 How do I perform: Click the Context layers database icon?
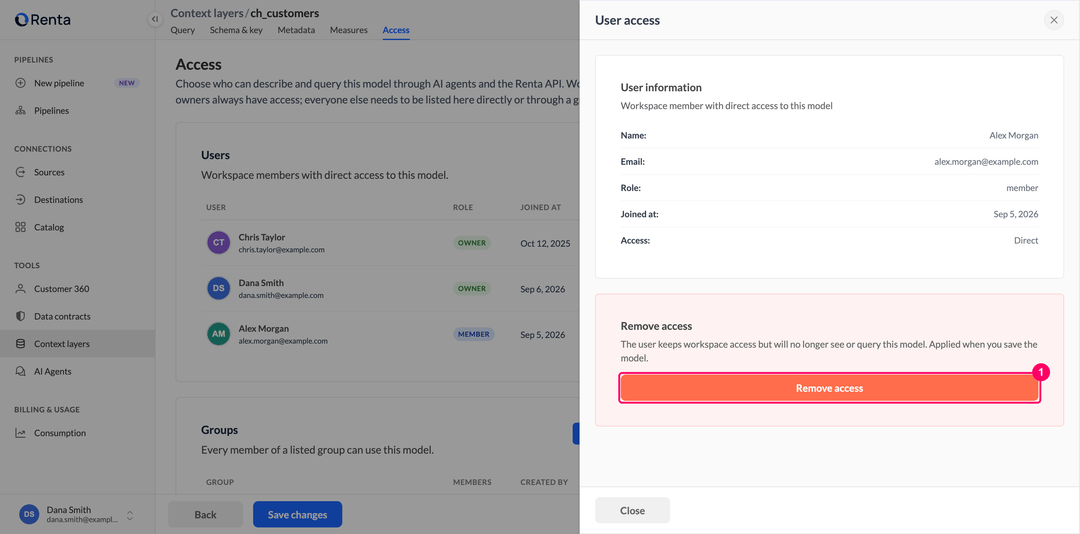[x=21, y=344]
